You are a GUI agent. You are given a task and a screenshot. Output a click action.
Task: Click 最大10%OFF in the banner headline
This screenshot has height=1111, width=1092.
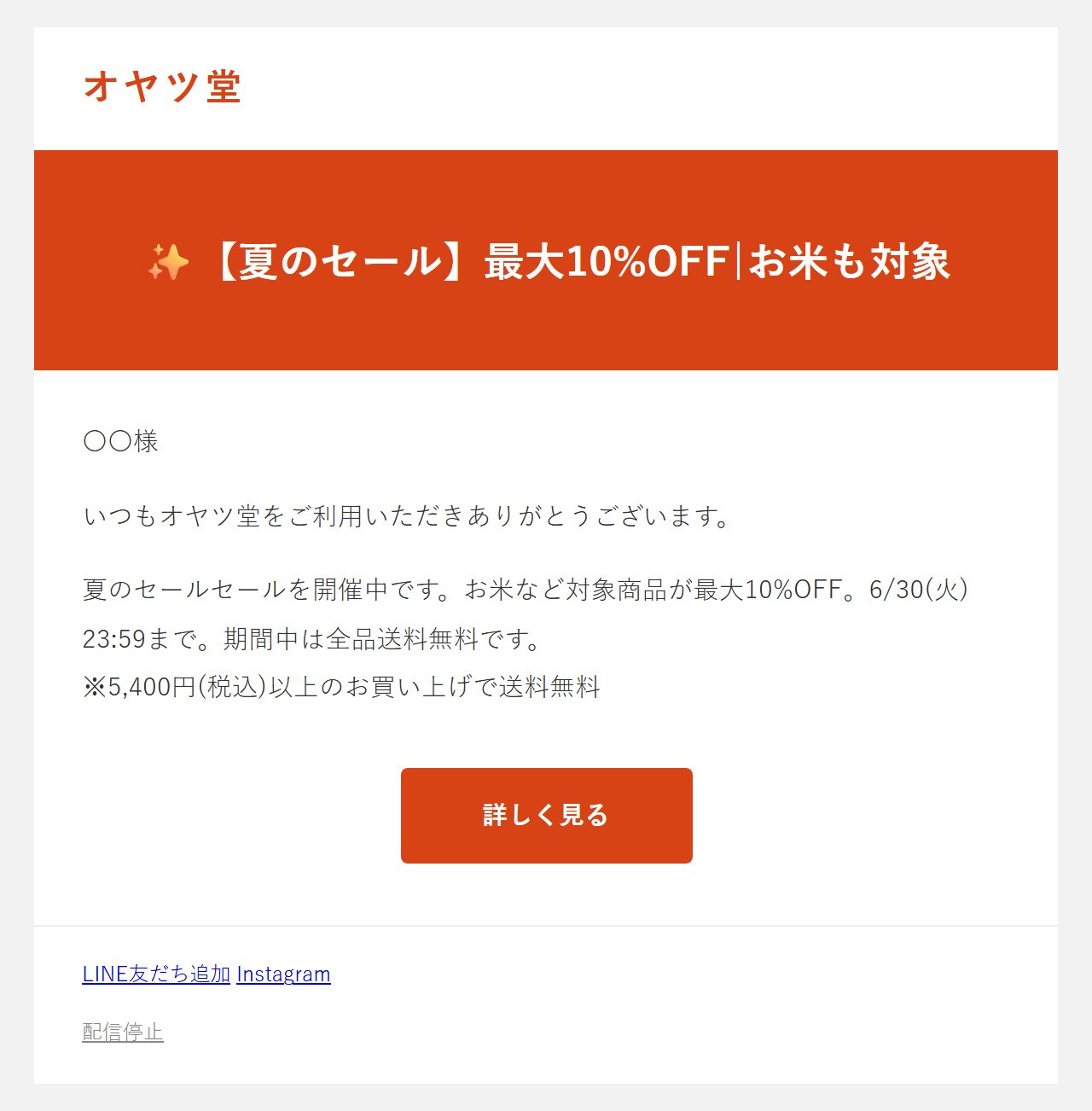pyautogui.click(x=606, y=261)
